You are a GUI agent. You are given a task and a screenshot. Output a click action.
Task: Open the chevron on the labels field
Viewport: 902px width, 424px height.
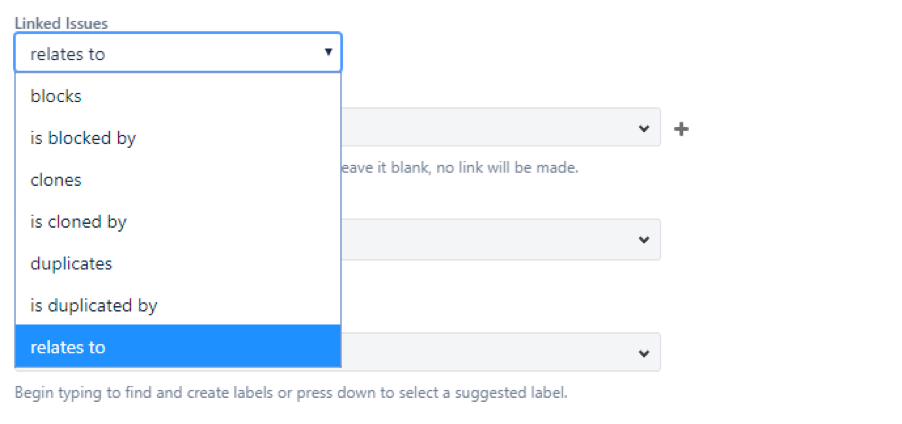[644, 353]
